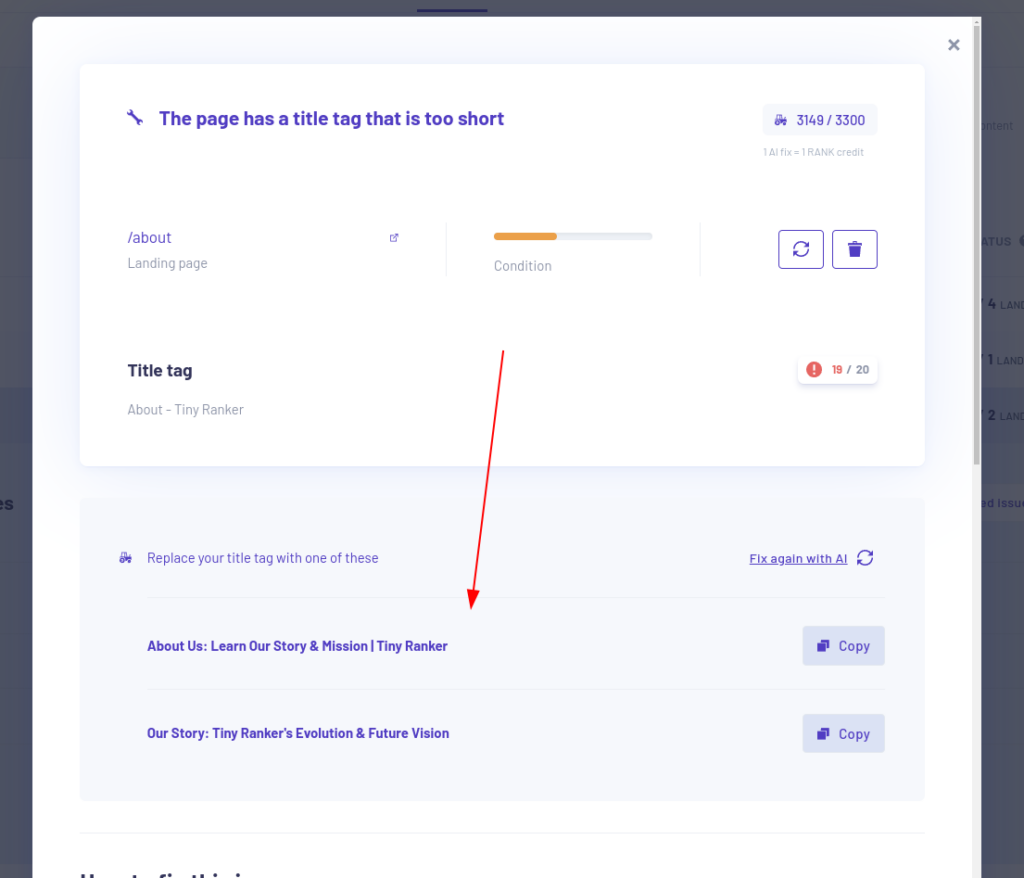This screenshot has width=1024, height=878.
Task: Click the tractor icon next to replace suggestion
Action: pos(125,558)
